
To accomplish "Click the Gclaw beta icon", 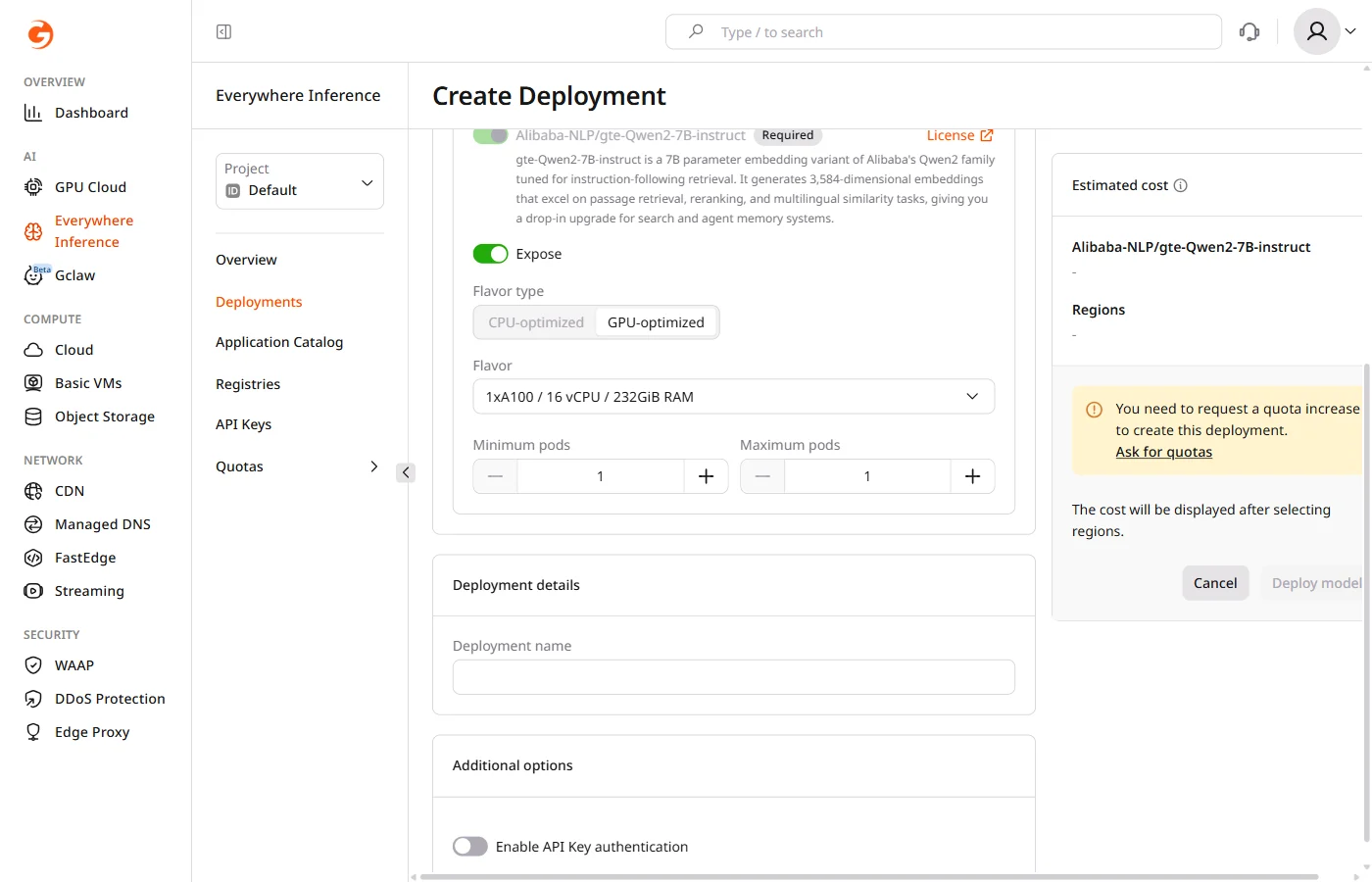I will tap(35, 275).
